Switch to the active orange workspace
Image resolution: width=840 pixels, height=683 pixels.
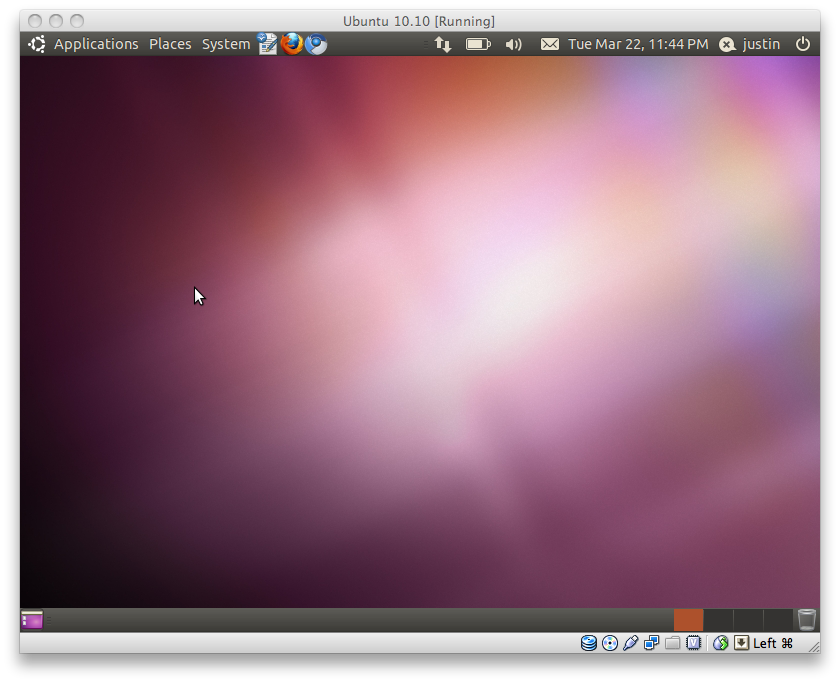click(688, 620)
